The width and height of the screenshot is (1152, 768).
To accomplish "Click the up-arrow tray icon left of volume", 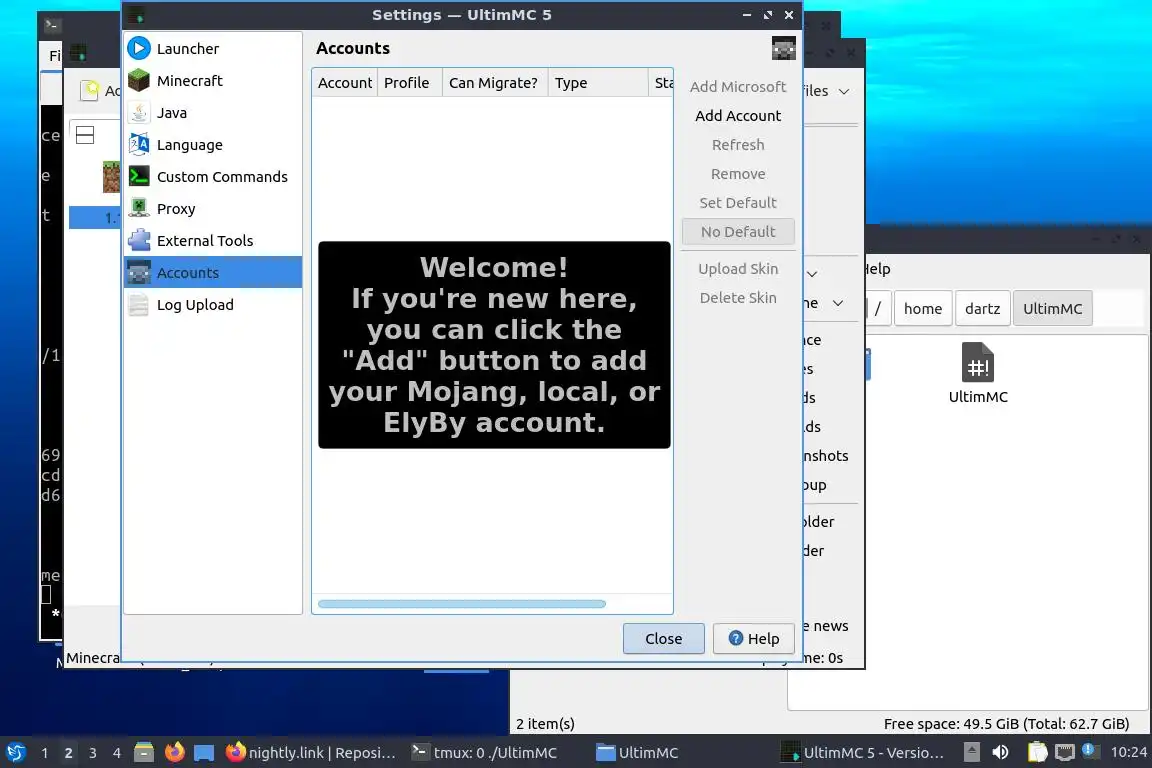I will click(971, 753).
